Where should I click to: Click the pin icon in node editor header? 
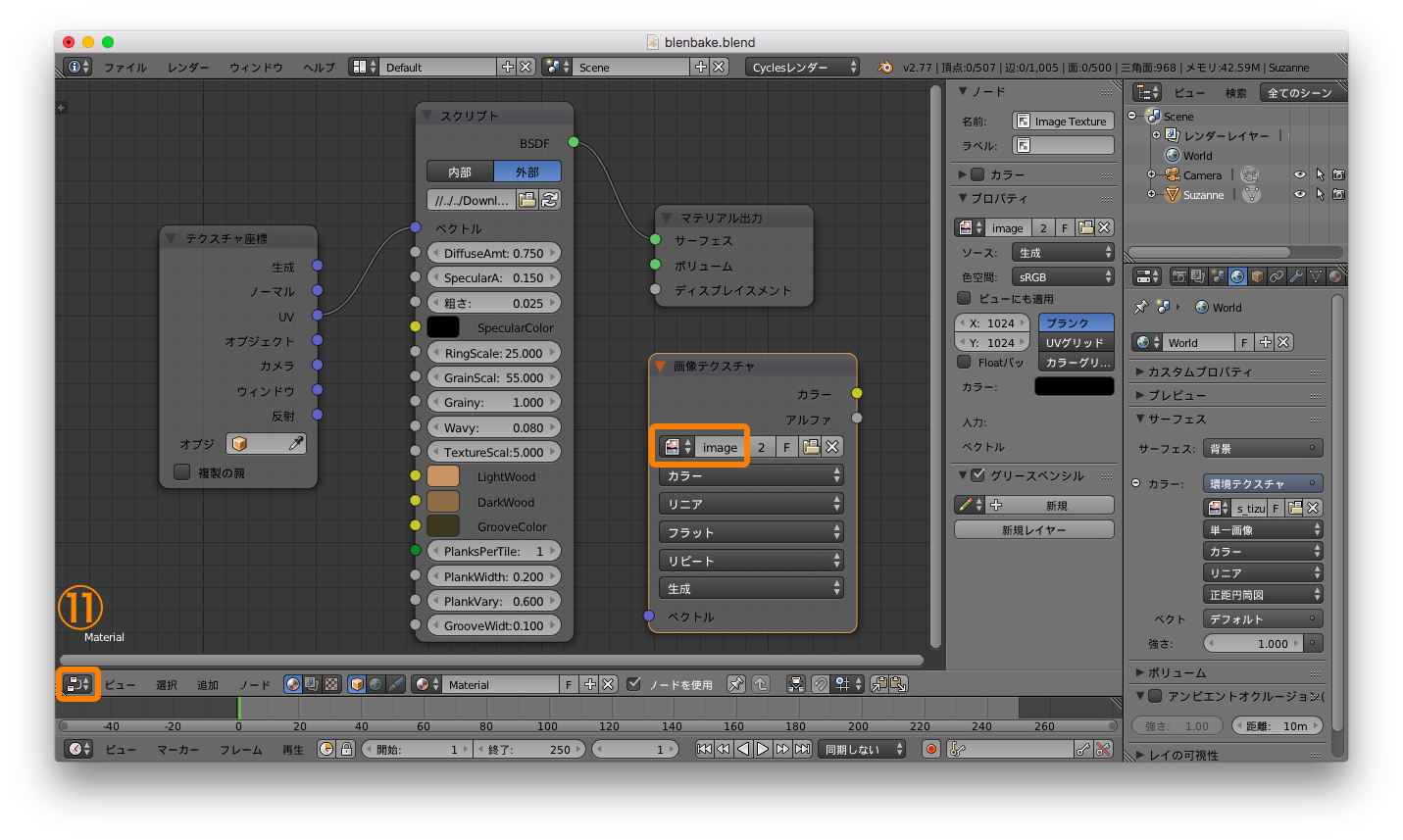point(736,683)
